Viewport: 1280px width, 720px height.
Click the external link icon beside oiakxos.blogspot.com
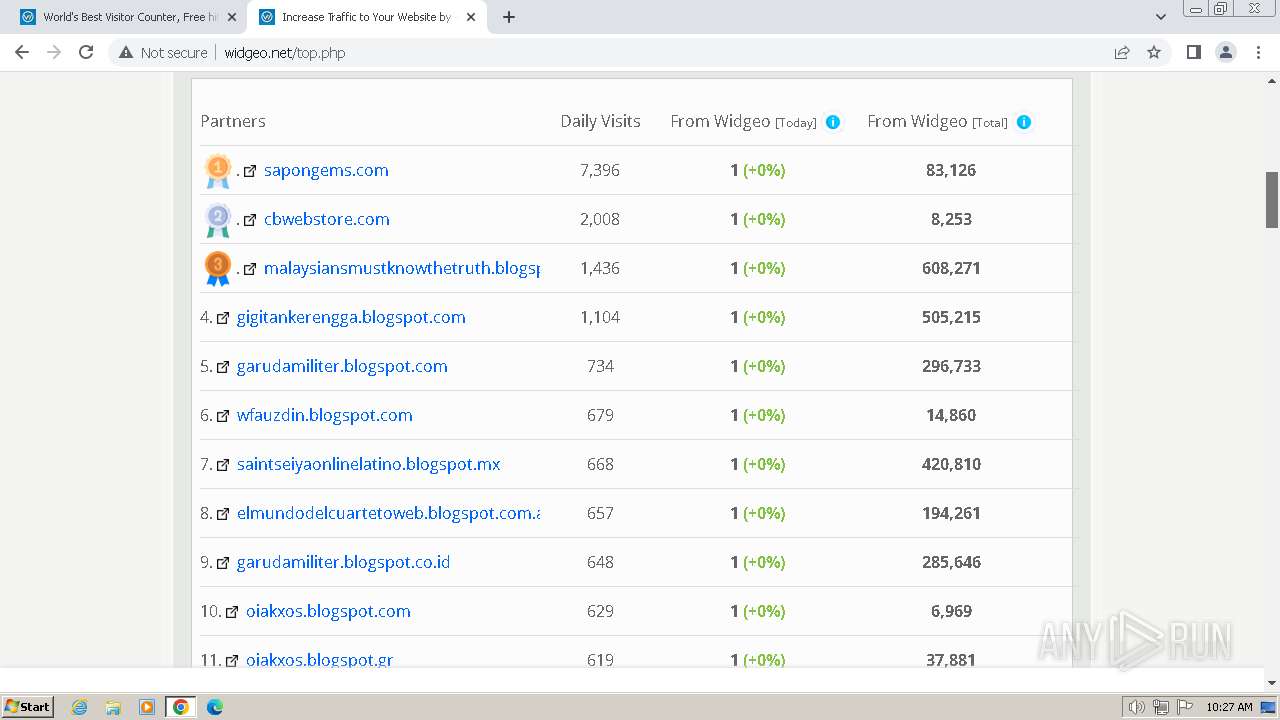232,612
